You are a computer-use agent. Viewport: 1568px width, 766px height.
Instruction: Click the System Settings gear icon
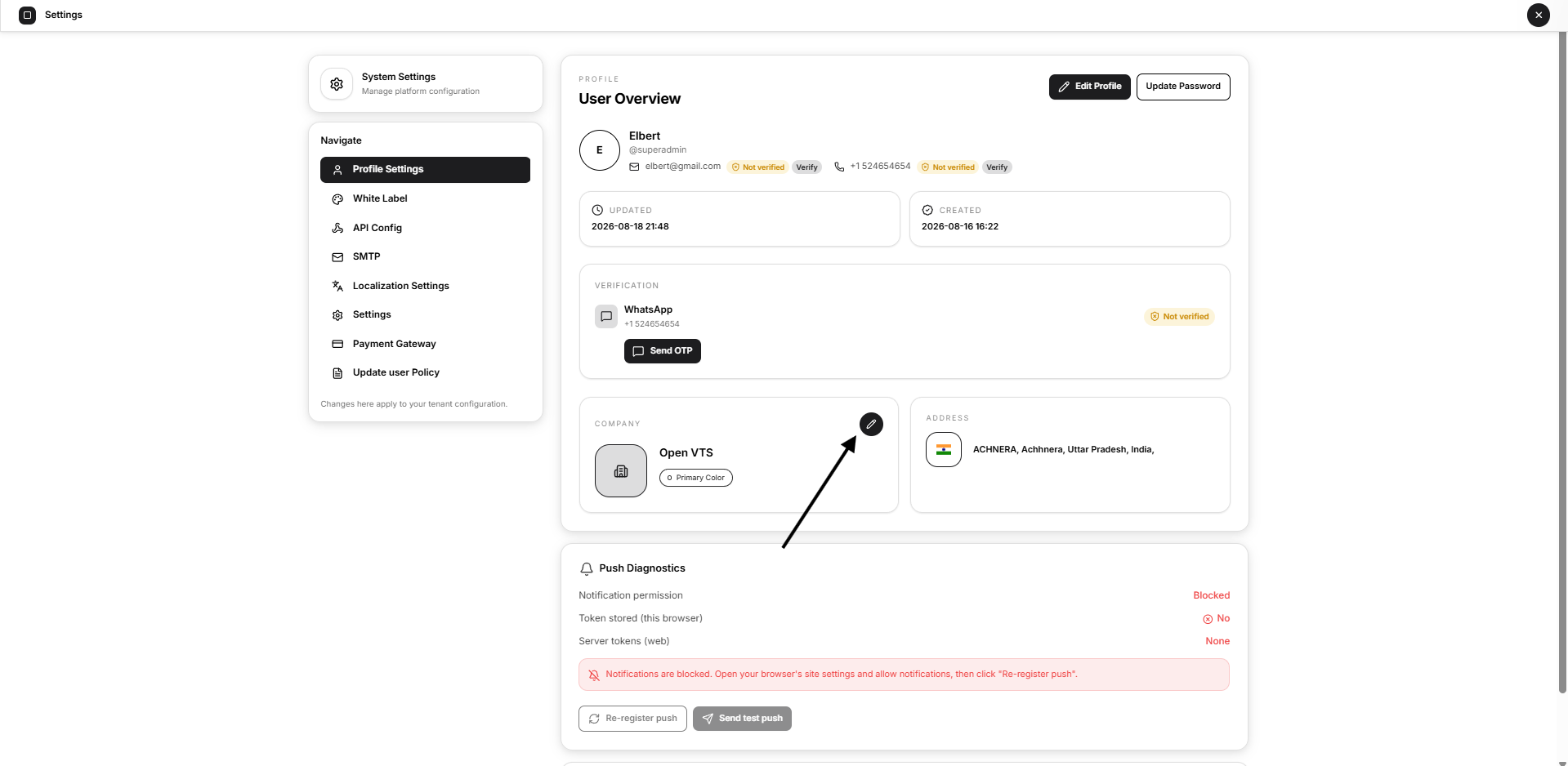coord(337,84)
